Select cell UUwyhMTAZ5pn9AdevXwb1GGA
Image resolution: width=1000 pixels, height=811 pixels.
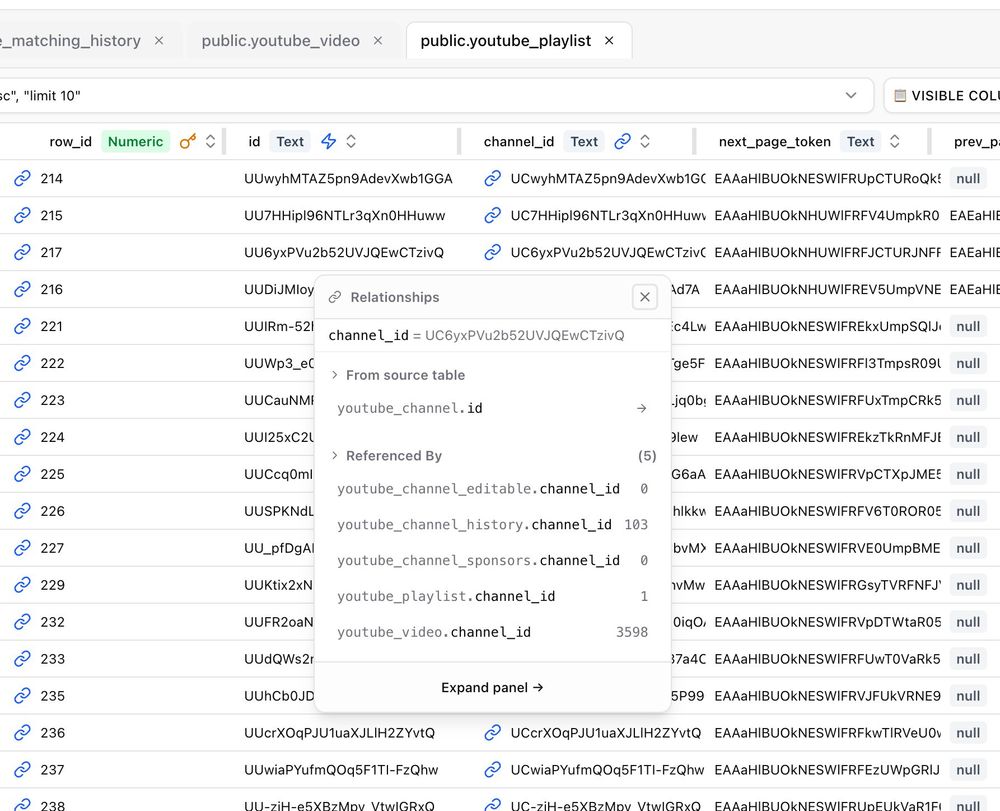coord(348,179)
